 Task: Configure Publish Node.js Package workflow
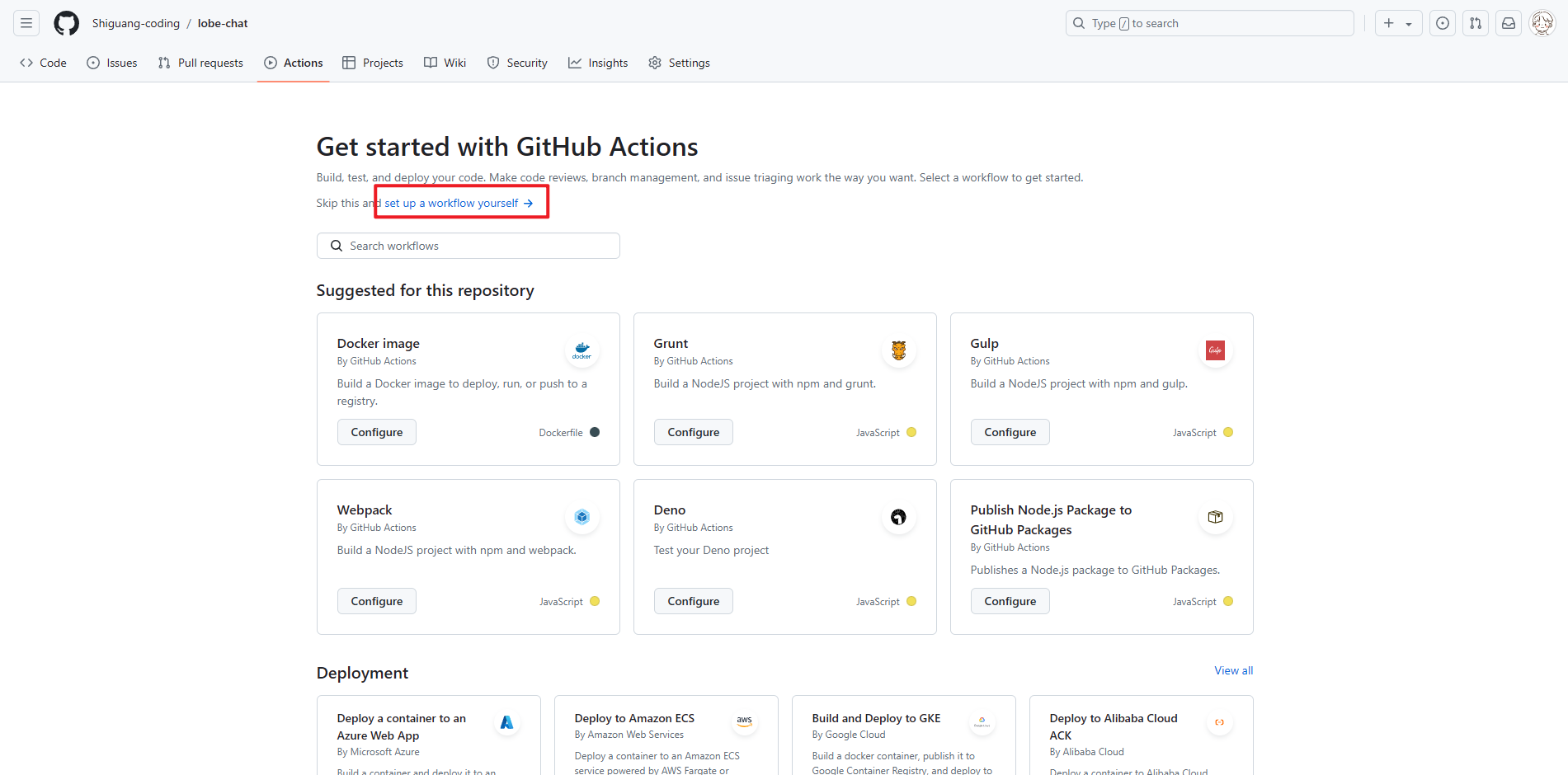click(x=1010, y=601)
